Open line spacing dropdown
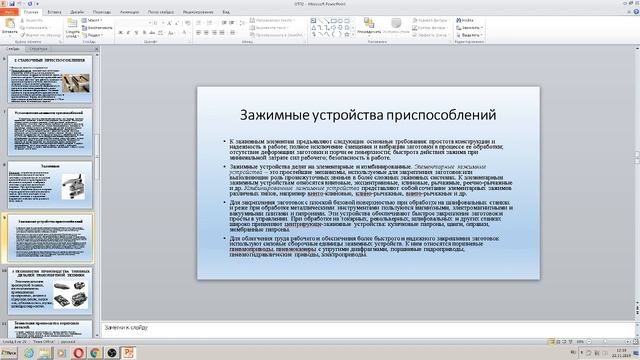This screenshot has width=640, height=360. pos(242,23)
